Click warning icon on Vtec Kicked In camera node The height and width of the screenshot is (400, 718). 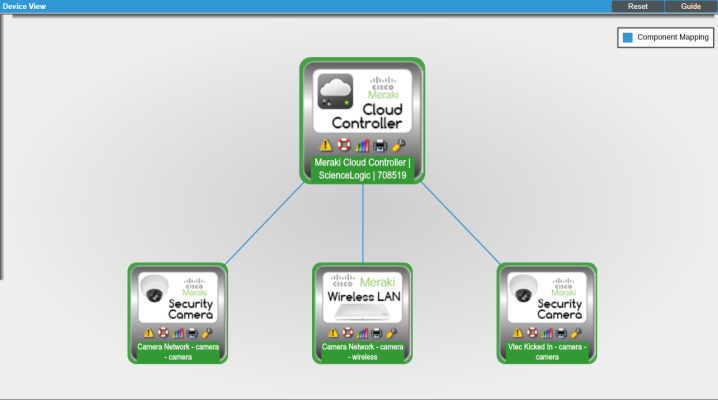(517, 333)
